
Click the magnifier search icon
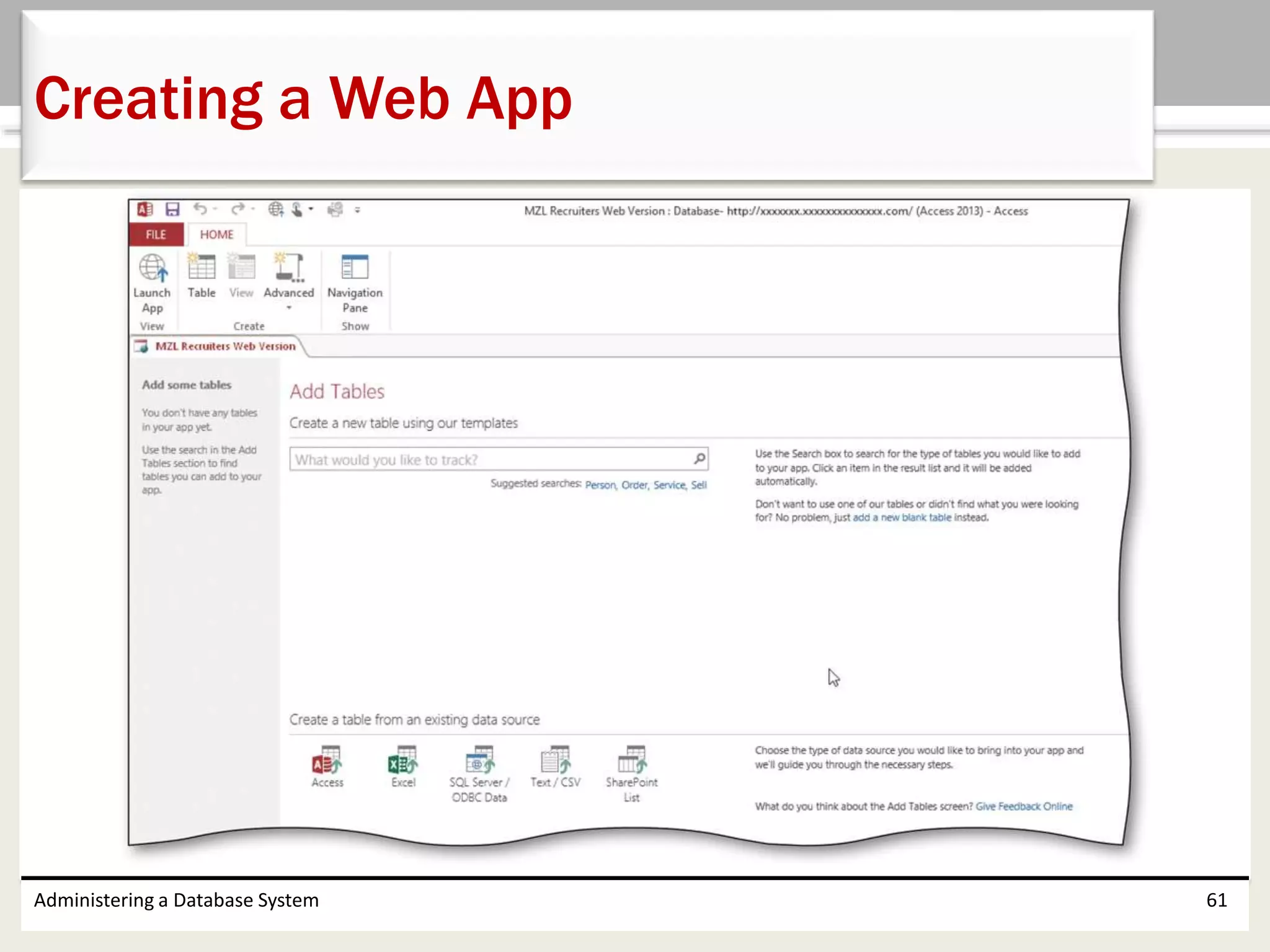click(x=699, y=459)
